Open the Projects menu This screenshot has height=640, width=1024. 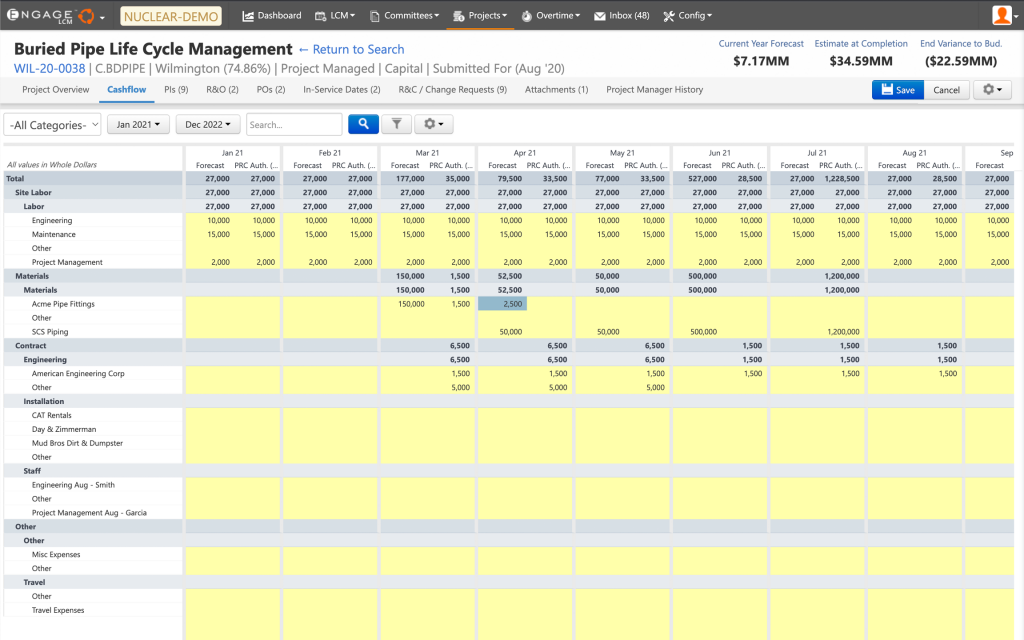point(480,16)
